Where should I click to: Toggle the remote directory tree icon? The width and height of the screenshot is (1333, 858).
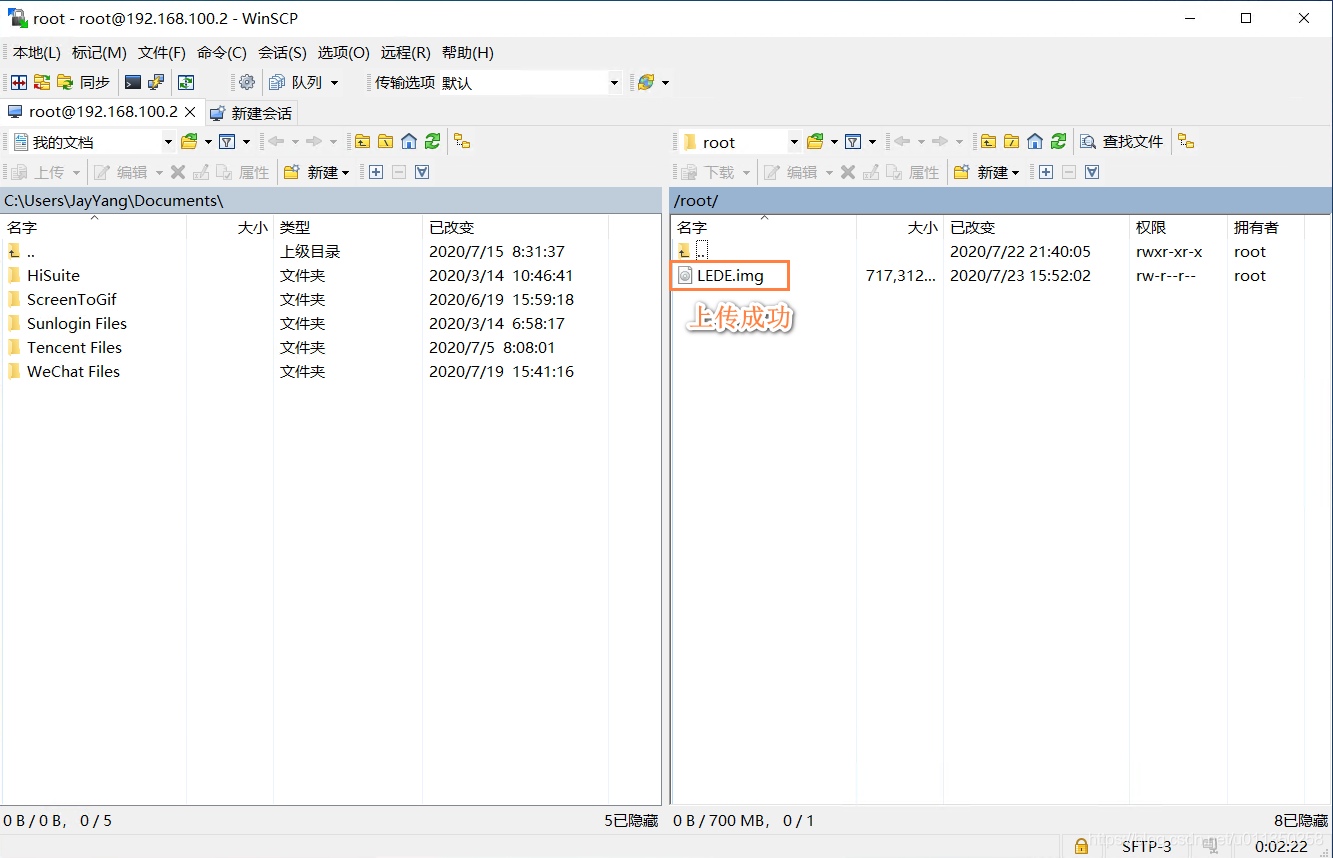(1186, 142)
